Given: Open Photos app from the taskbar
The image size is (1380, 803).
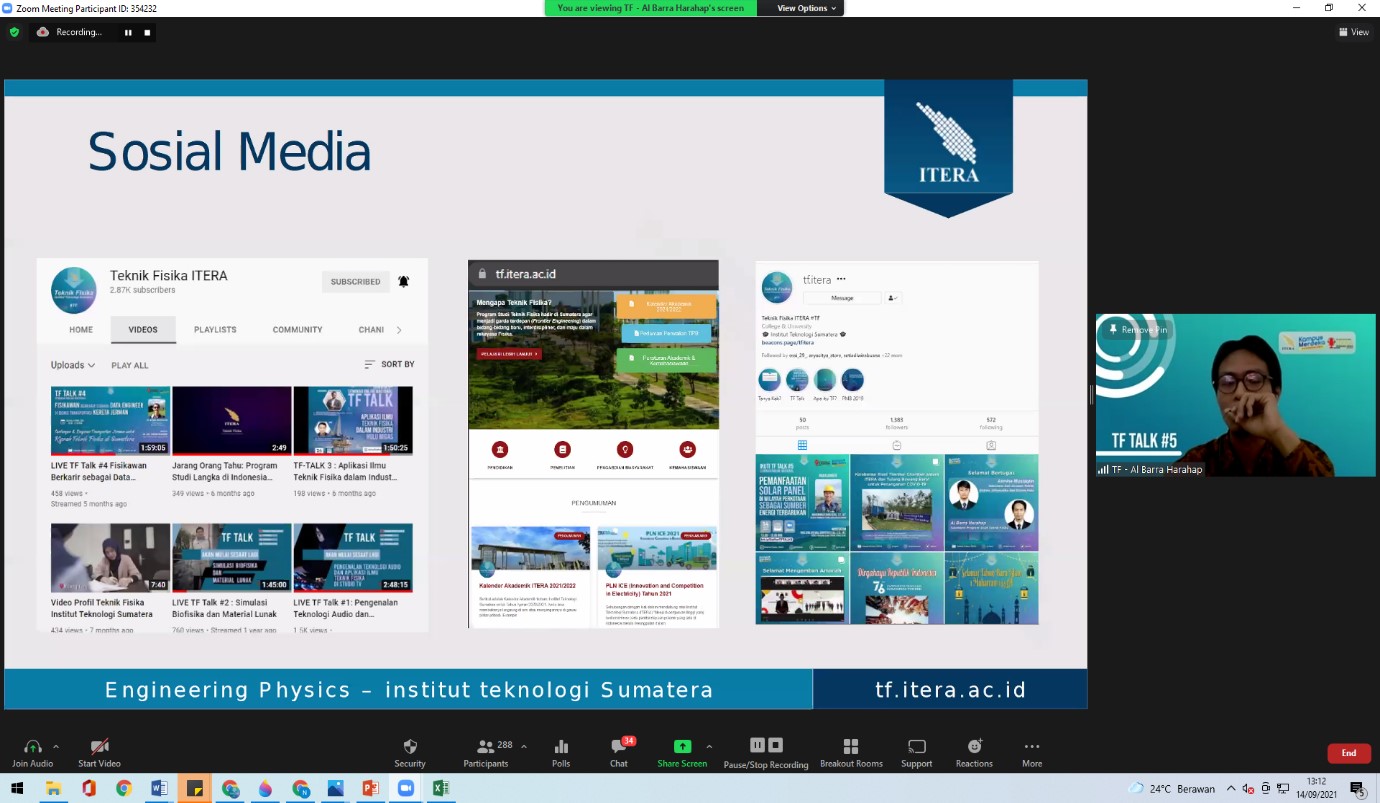Looking at the screenshot, I should 335,788.
